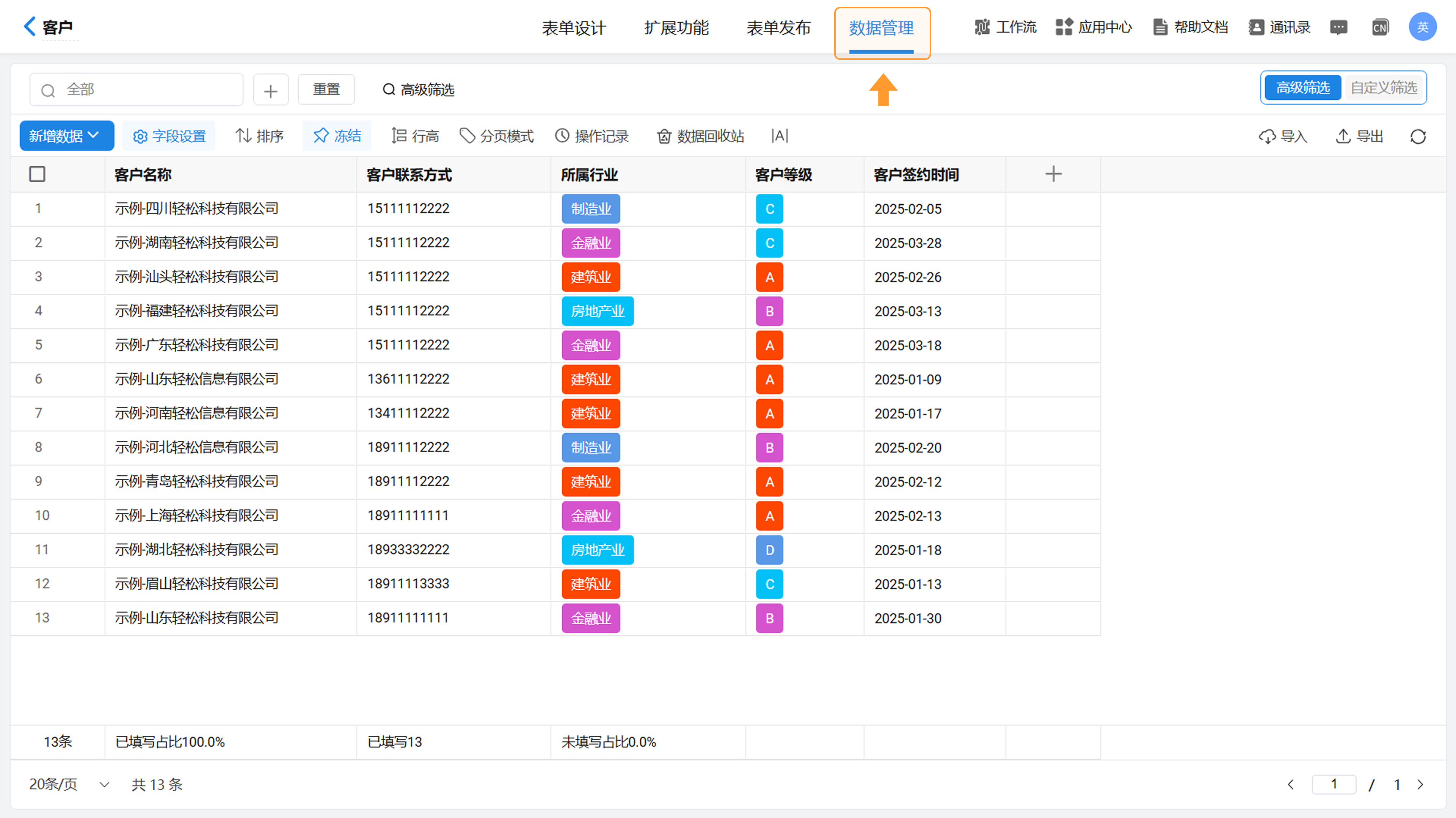
Task: Click the 高级筛选 link beside 重置
Action: (x=419, y=90)
